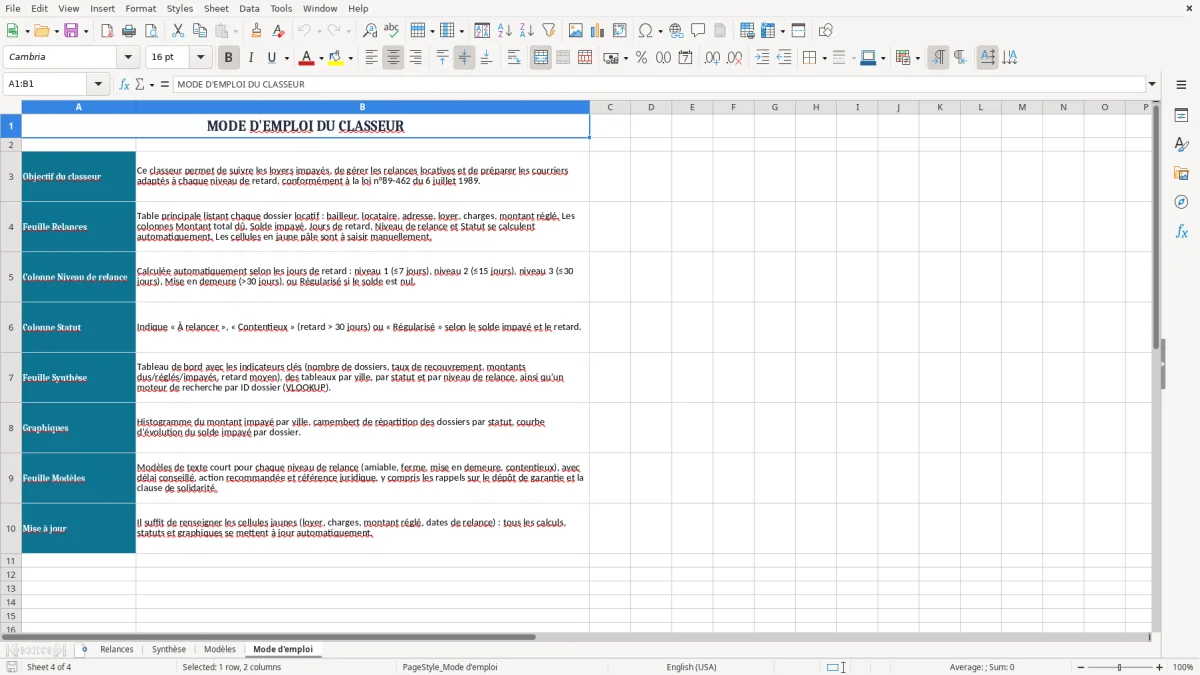Screen dimensions: 1200x675
Task: Open Draw functions shapes icon
Action: [x=826, y=31]
